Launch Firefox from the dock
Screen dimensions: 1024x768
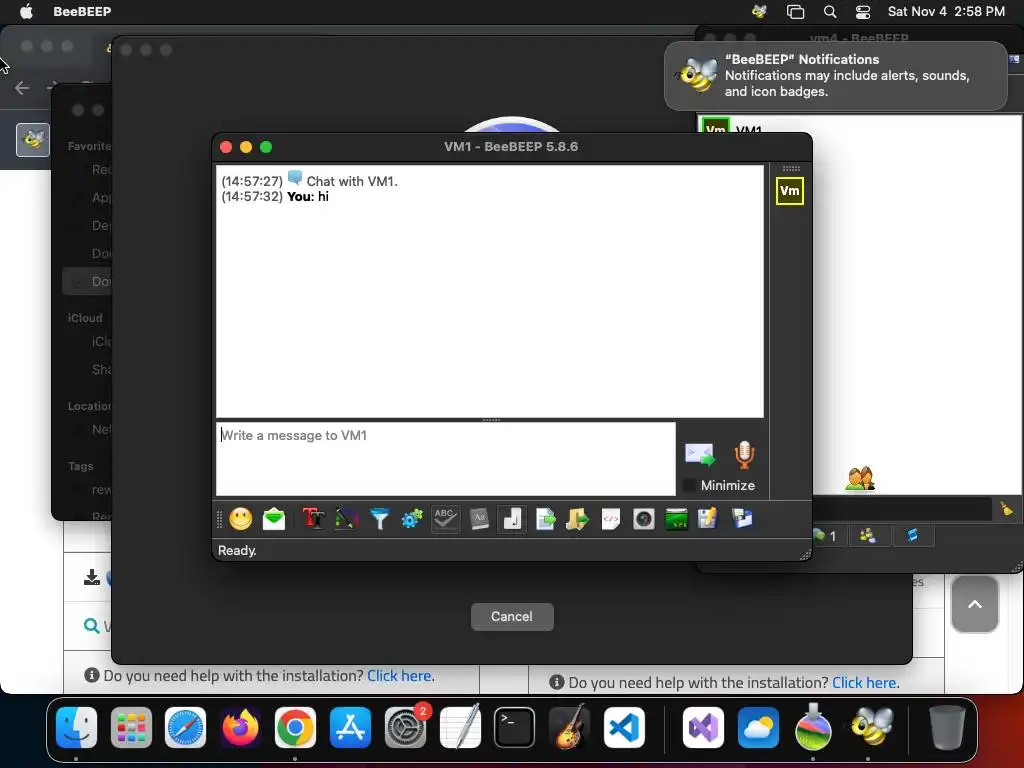pyautogui.click(x=240, y=727)
